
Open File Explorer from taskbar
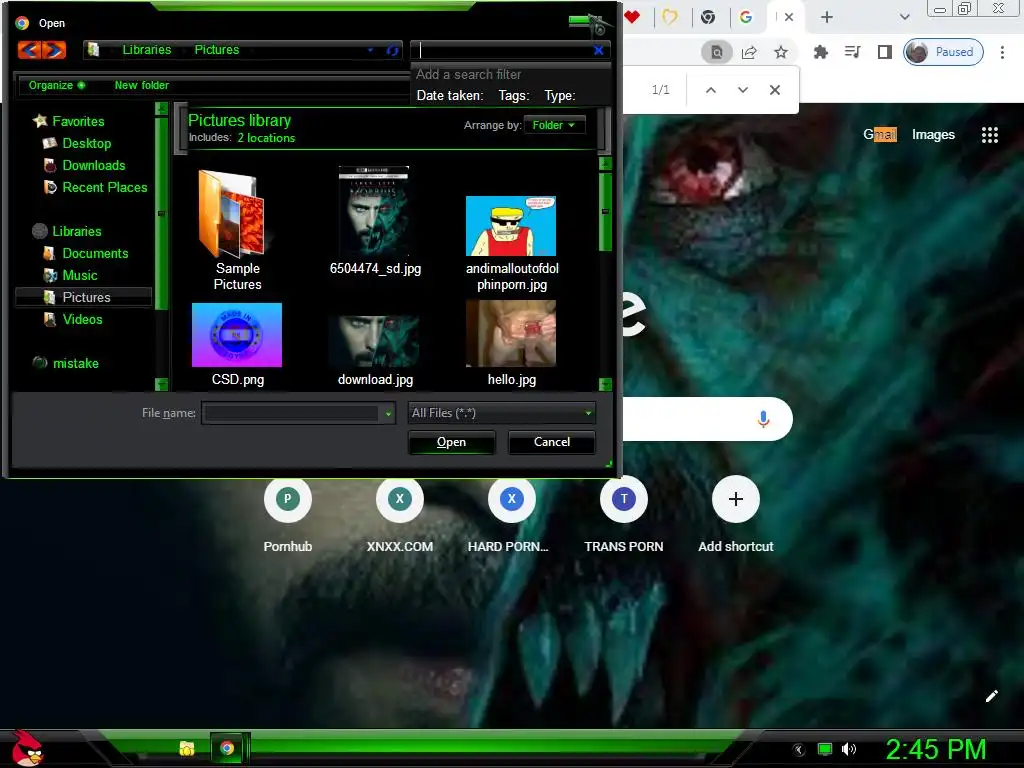(x=187, y=748)
